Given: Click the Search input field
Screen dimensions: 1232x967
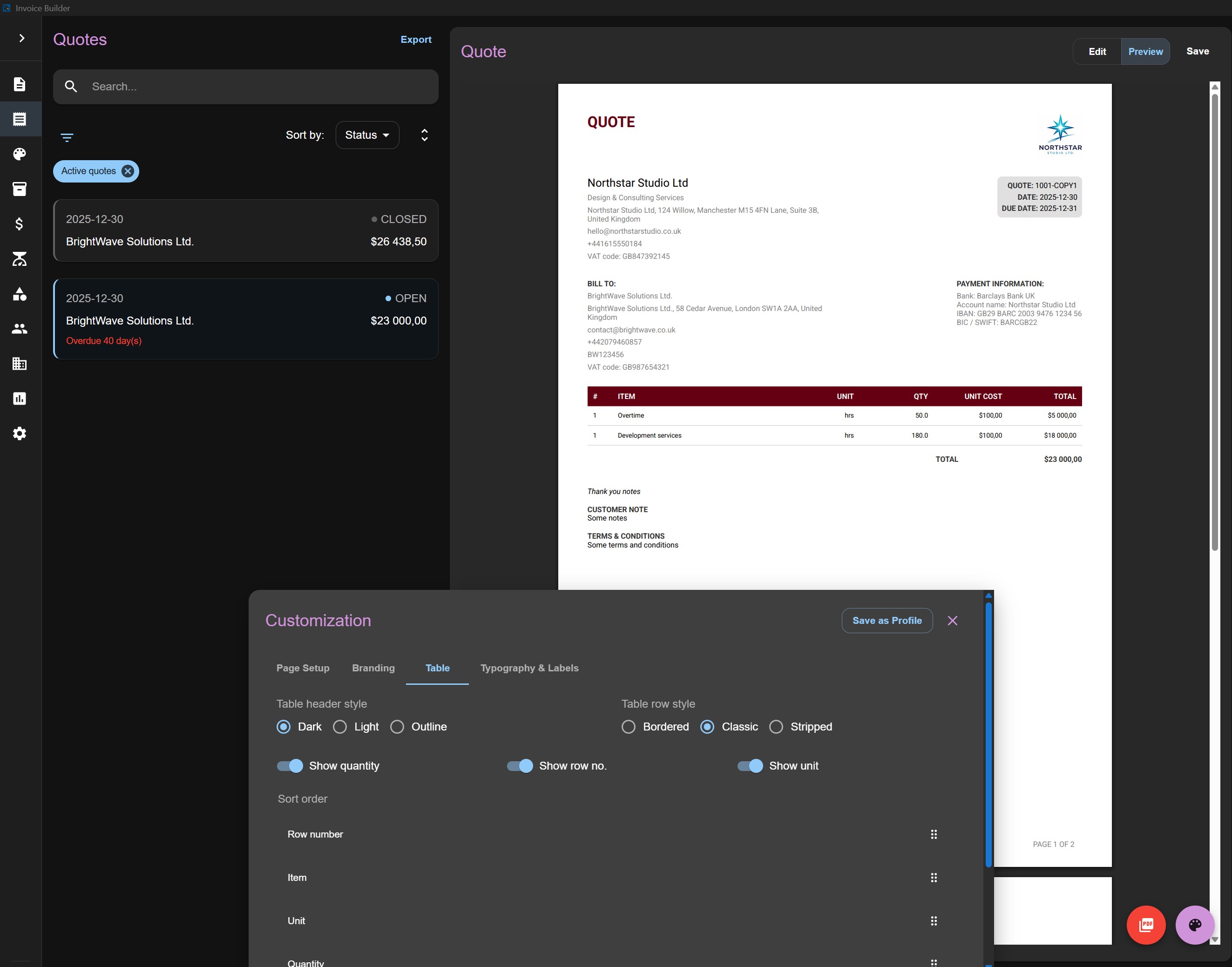Looking at the screenshot, I should [x=246, y=87].
